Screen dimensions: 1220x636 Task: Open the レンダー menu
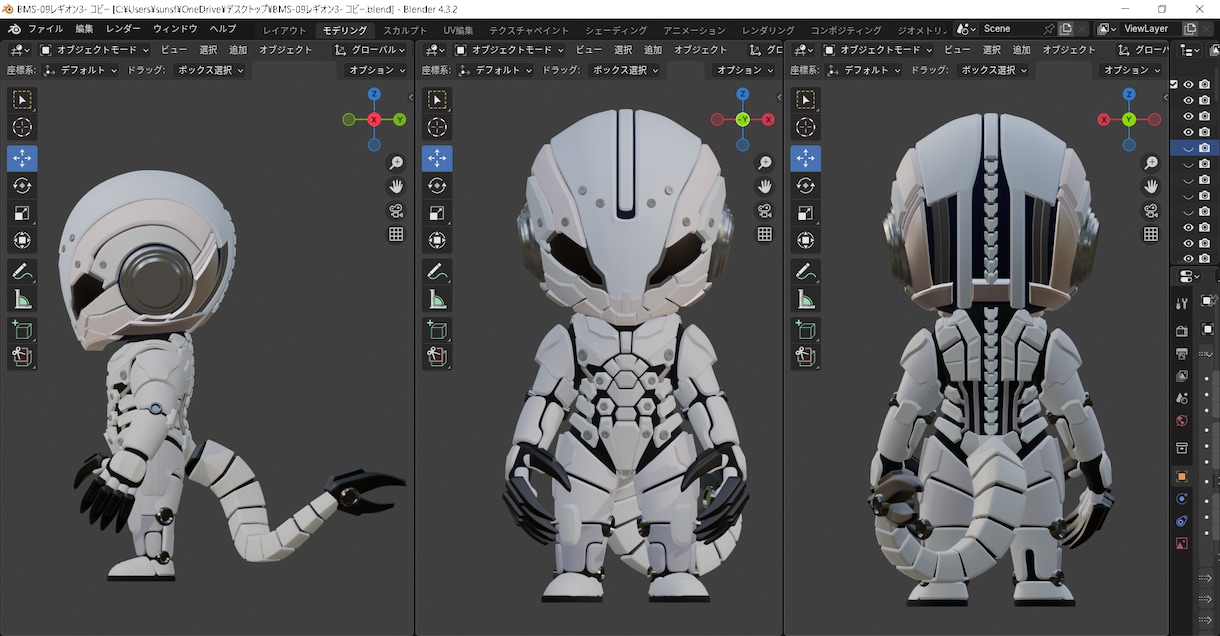click(123, 29)
